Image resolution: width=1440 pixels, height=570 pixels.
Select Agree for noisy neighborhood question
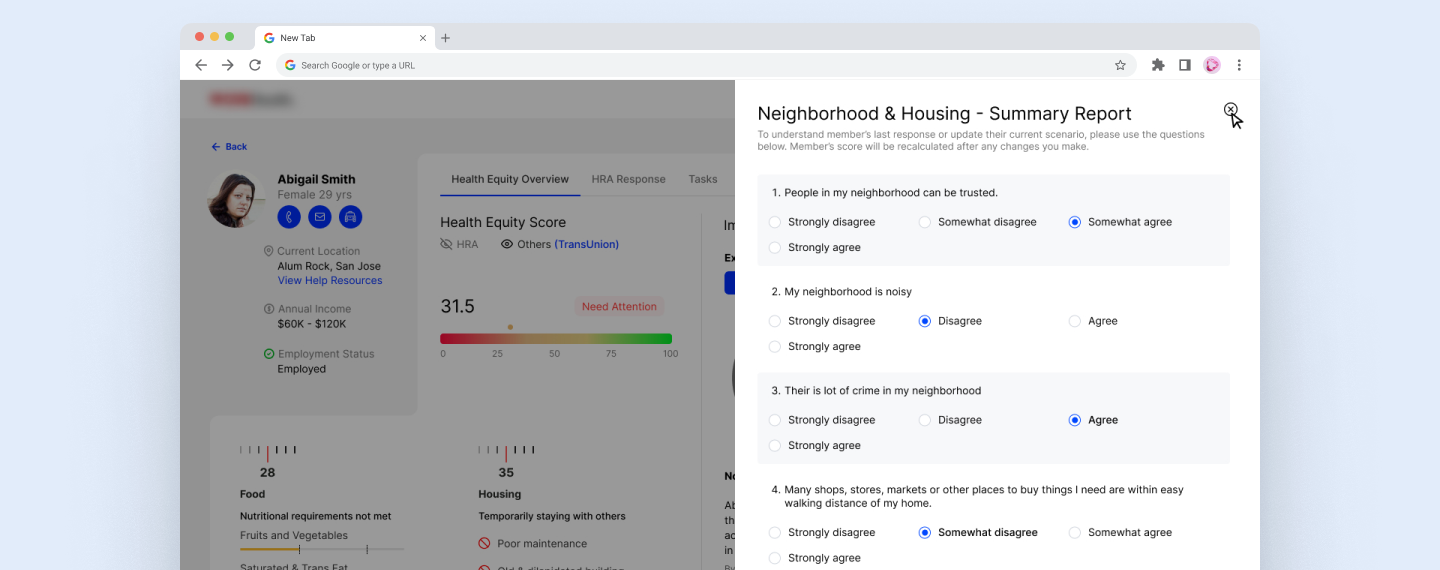pos(1075,321)
